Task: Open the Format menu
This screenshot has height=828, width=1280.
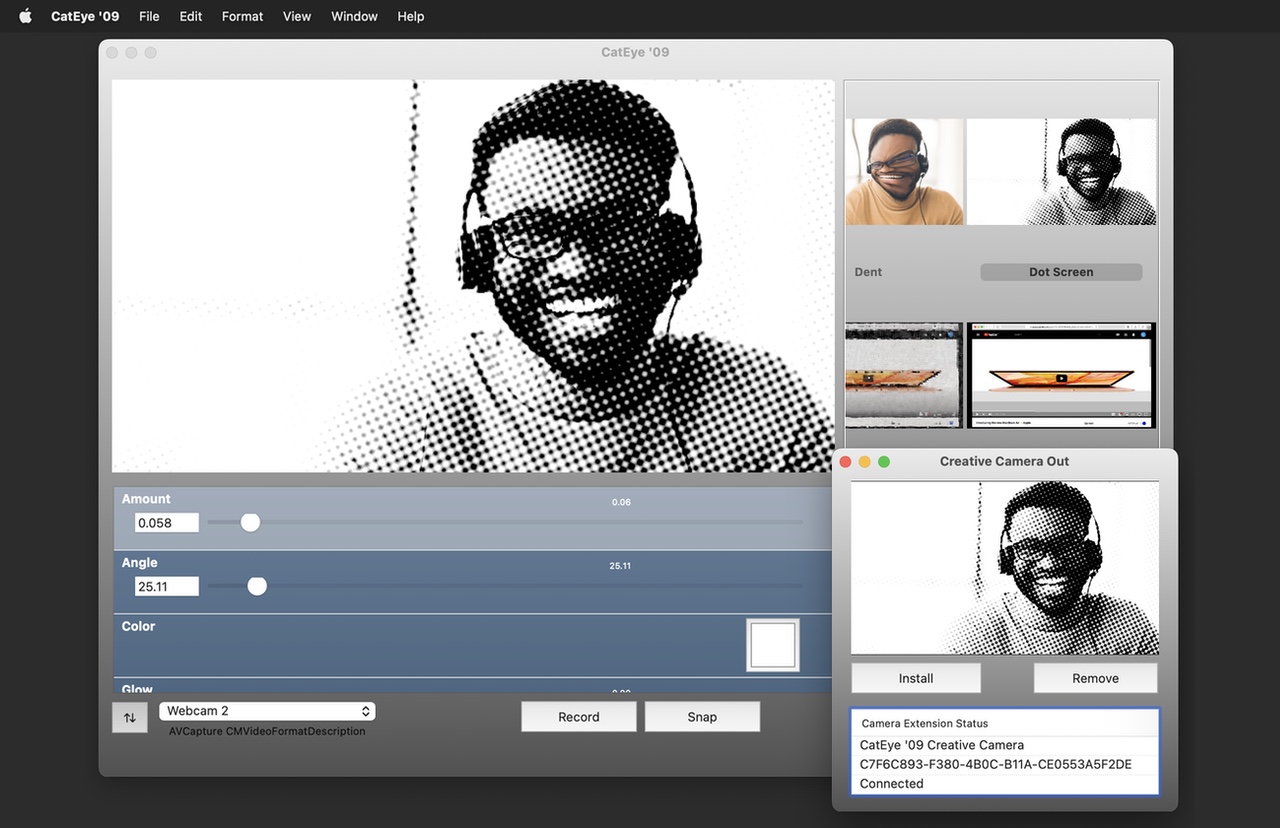Action: click(x=242, y=16)
